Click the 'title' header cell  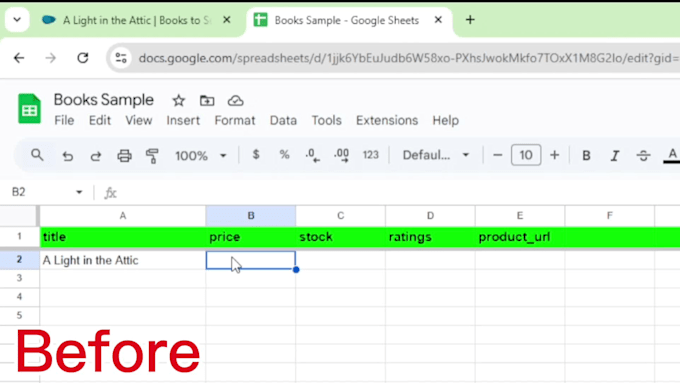coord(123,237)
